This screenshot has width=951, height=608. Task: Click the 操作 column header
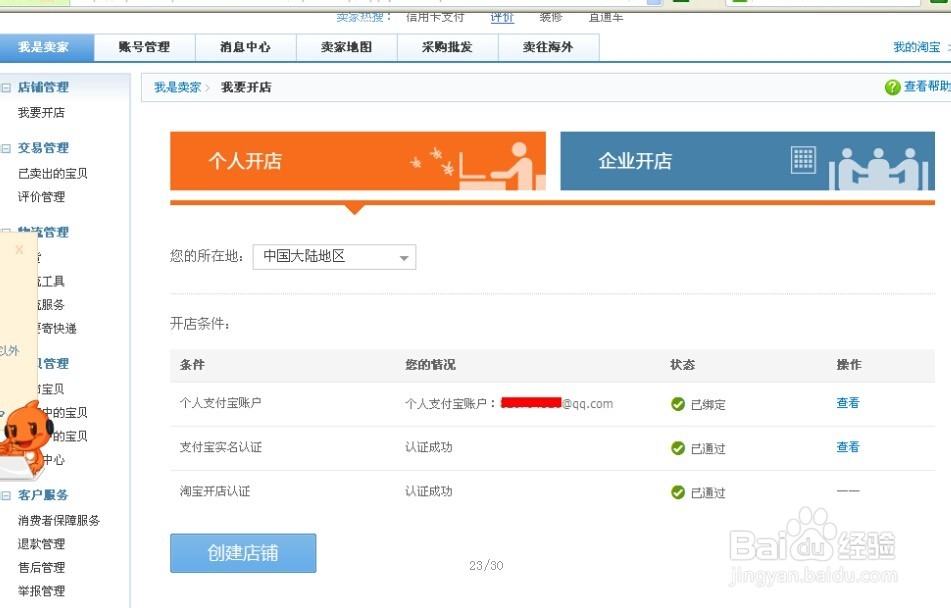pos(849,365)
